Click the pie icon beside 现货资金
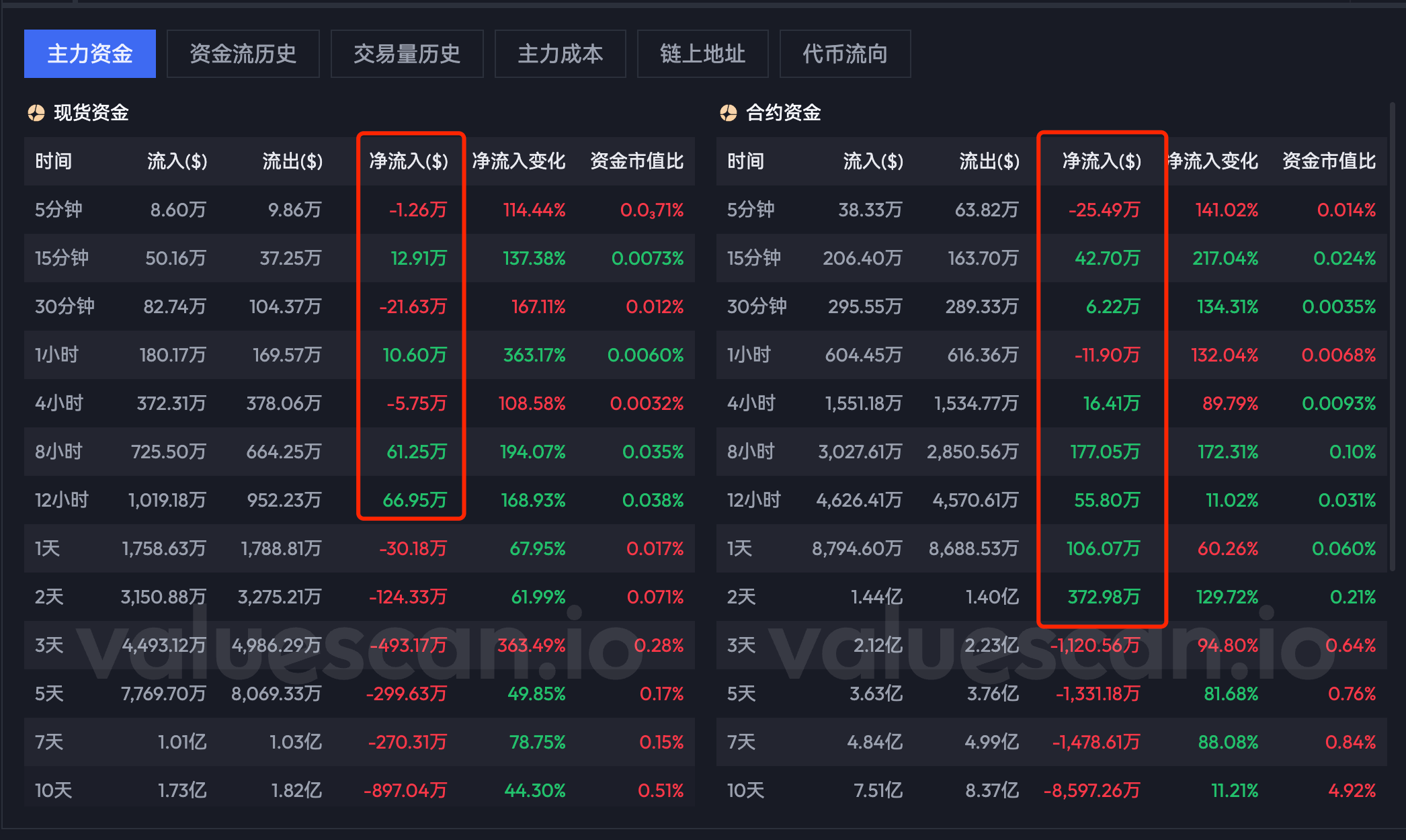Viewport: 1406px width, 840px height. point(36,113)
